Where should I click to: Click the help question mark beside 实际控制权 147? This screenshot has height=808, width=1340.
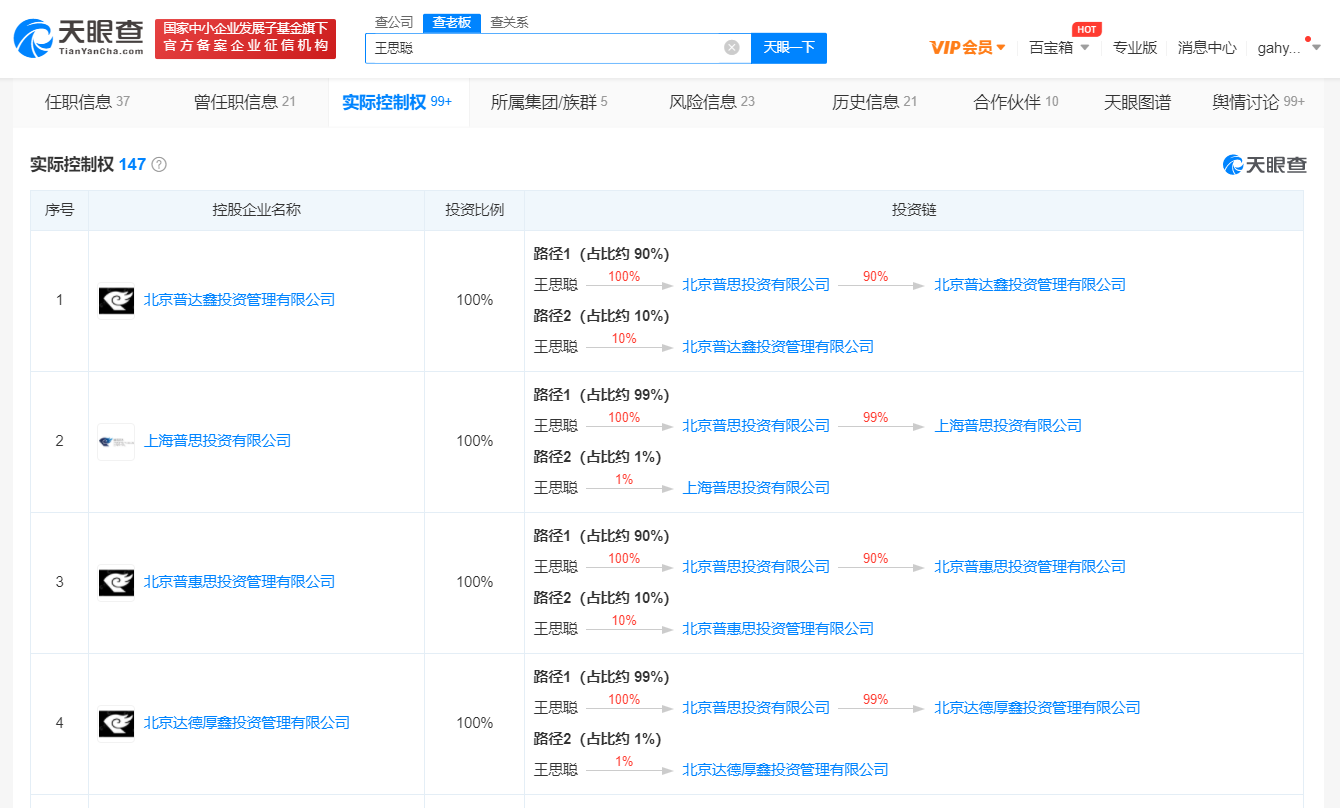coord(159,165)
